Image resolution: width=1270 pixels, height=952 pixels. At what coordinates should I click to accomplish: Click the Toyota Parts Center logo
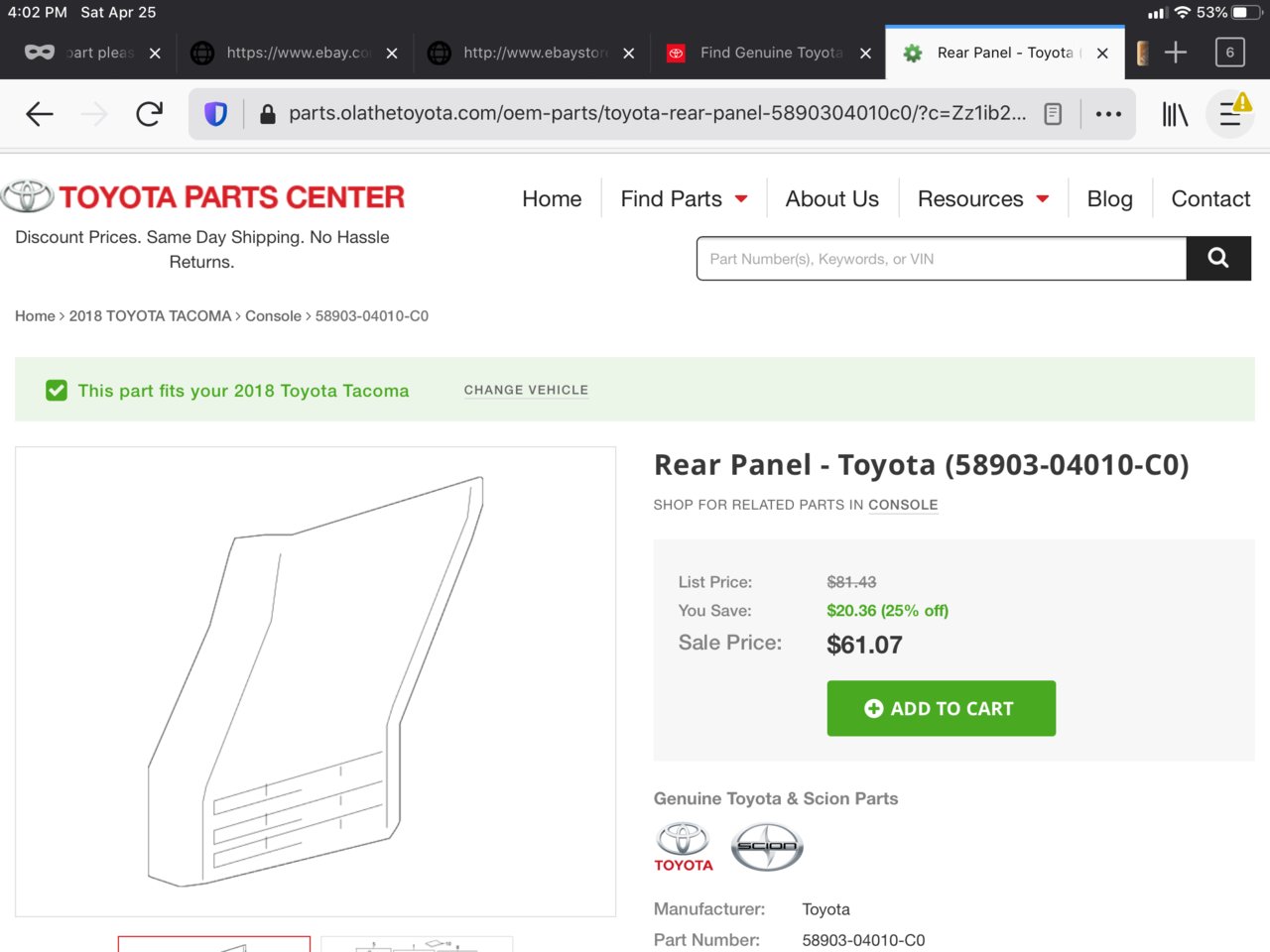click(203, 196)
